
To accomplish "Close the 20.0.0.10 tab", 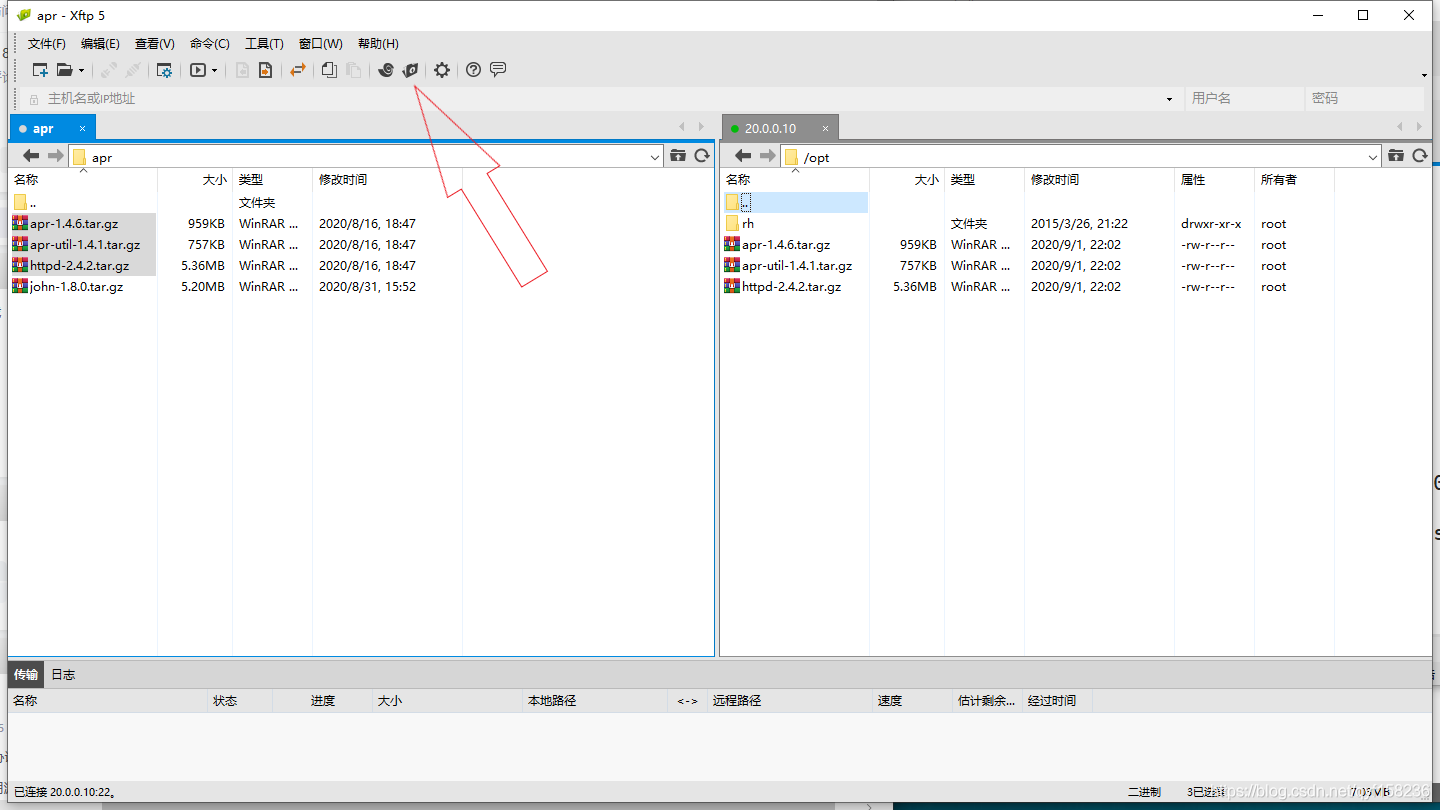I will (x=826, y=128).
